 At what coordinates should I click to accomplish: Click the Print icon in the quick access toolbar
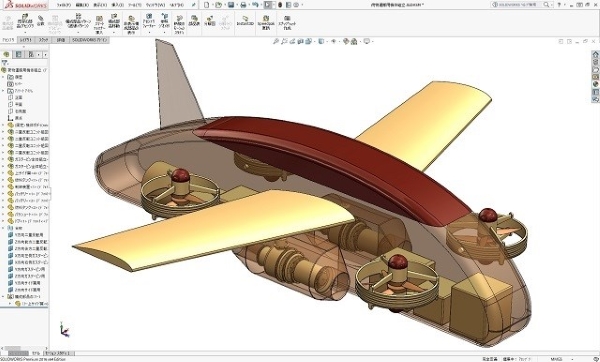[x=243, y=5]
